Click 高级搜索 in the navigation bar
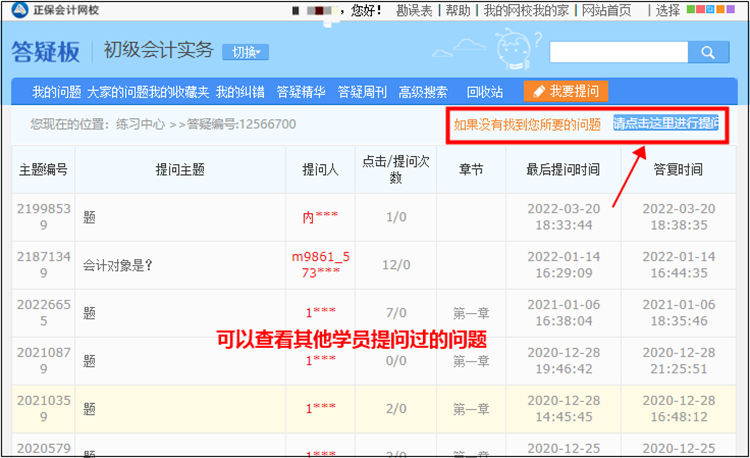The height and width of the screenshot is (458, 750). 423,91
